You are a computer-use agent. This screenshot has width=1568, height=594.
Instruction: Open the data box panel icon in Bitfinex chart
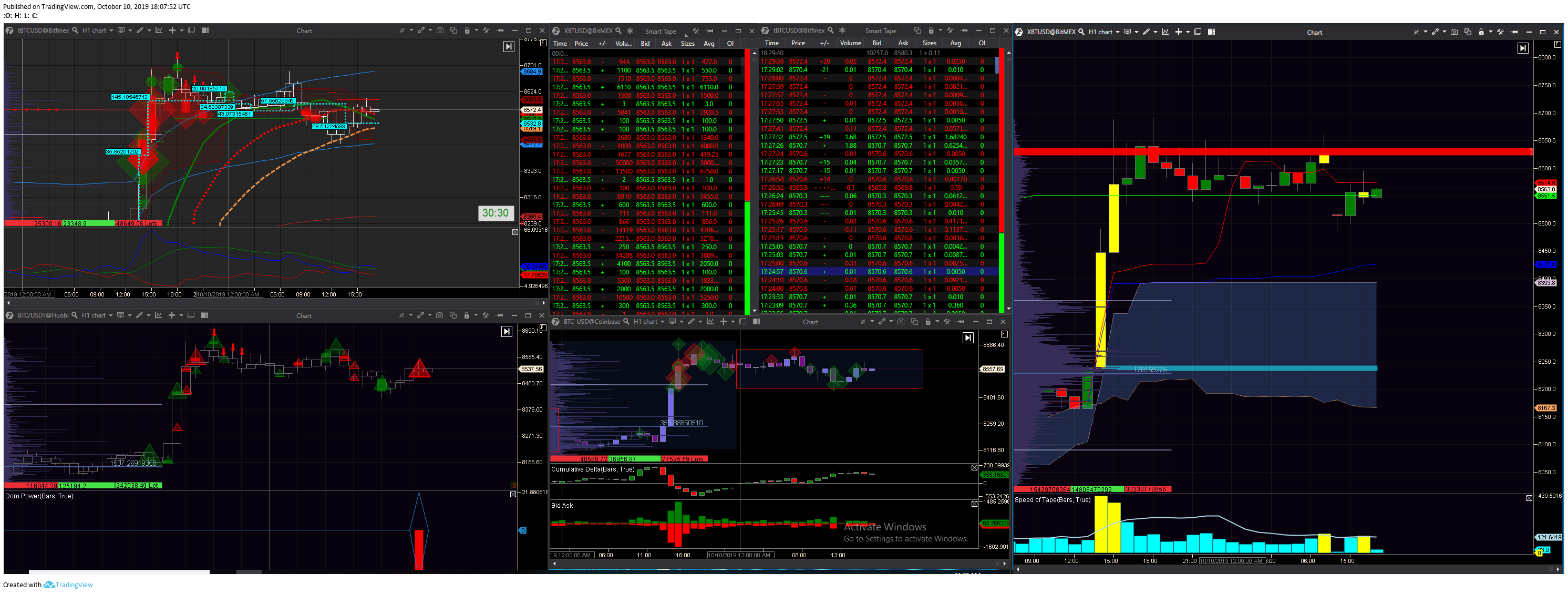pyautogui.click(x=205, y=30)
